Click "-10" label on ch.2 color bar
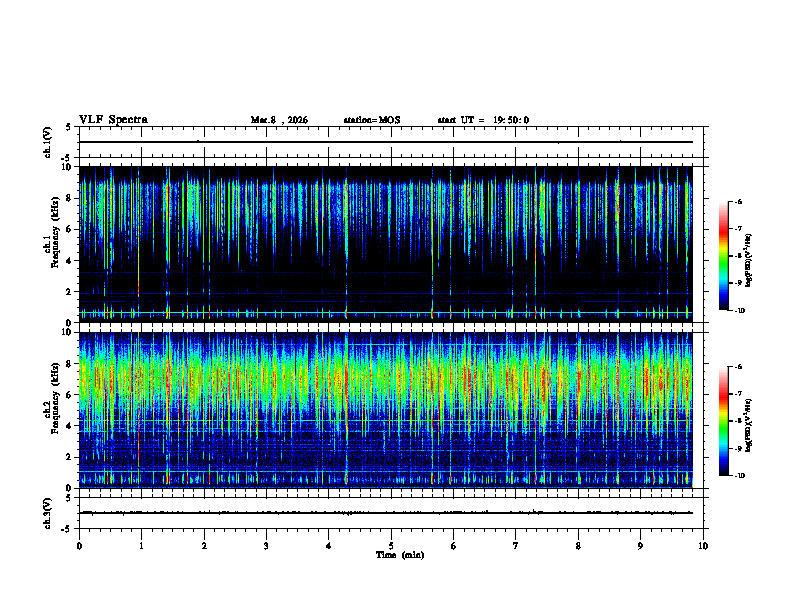Viewport: 792px width, 612px height. tap(739, 476)
